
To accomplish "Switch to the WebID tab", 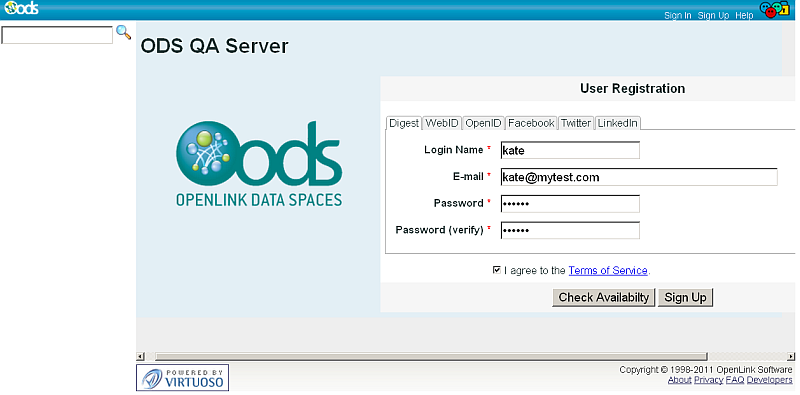I will point(442,123).
